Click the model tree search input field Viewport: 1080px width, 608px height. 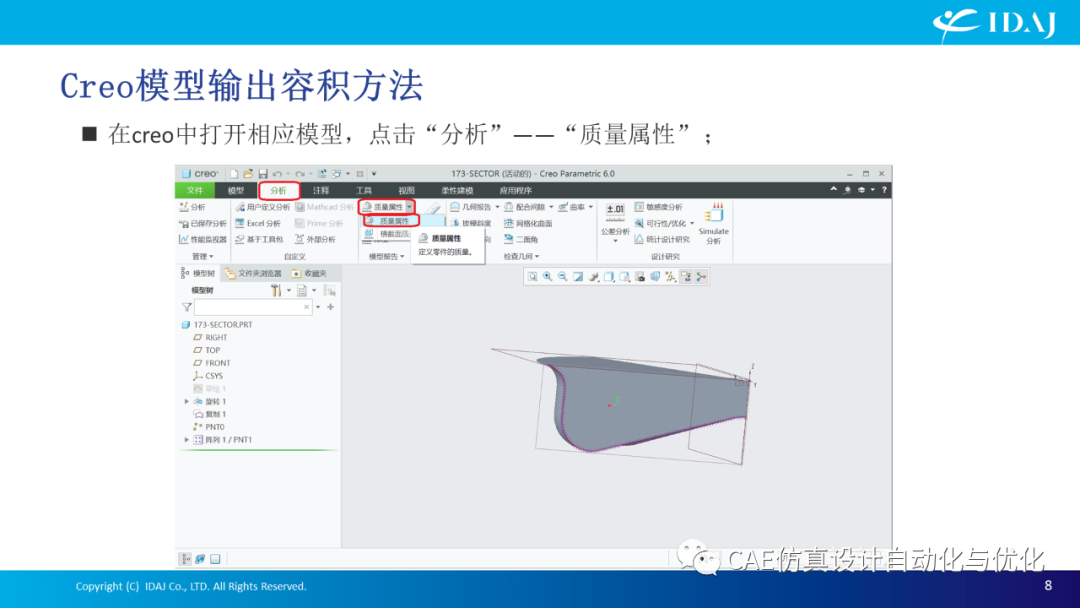tap(253, 307)
